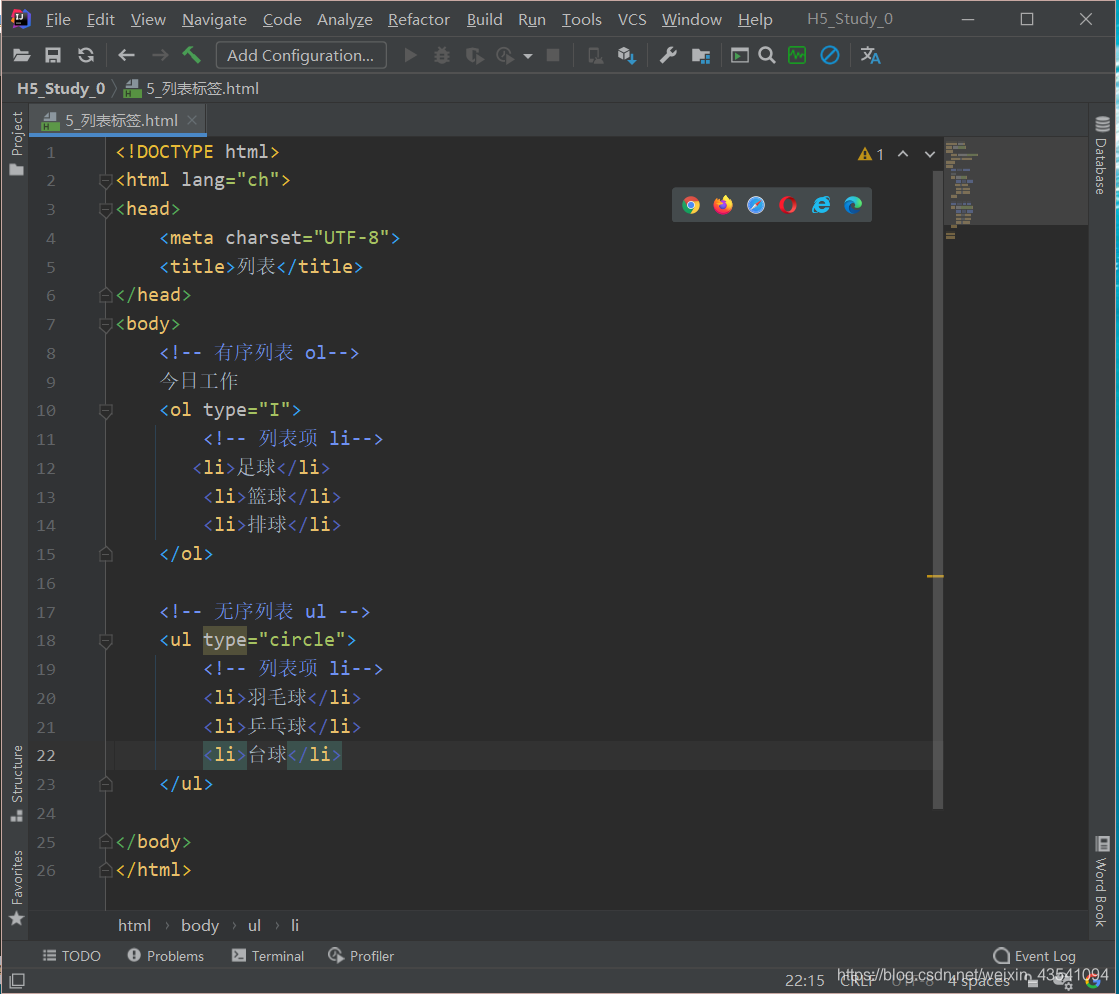Screen dimensions: 1119x994
Task: Click the warning count indicator
Action: (871, 153)
